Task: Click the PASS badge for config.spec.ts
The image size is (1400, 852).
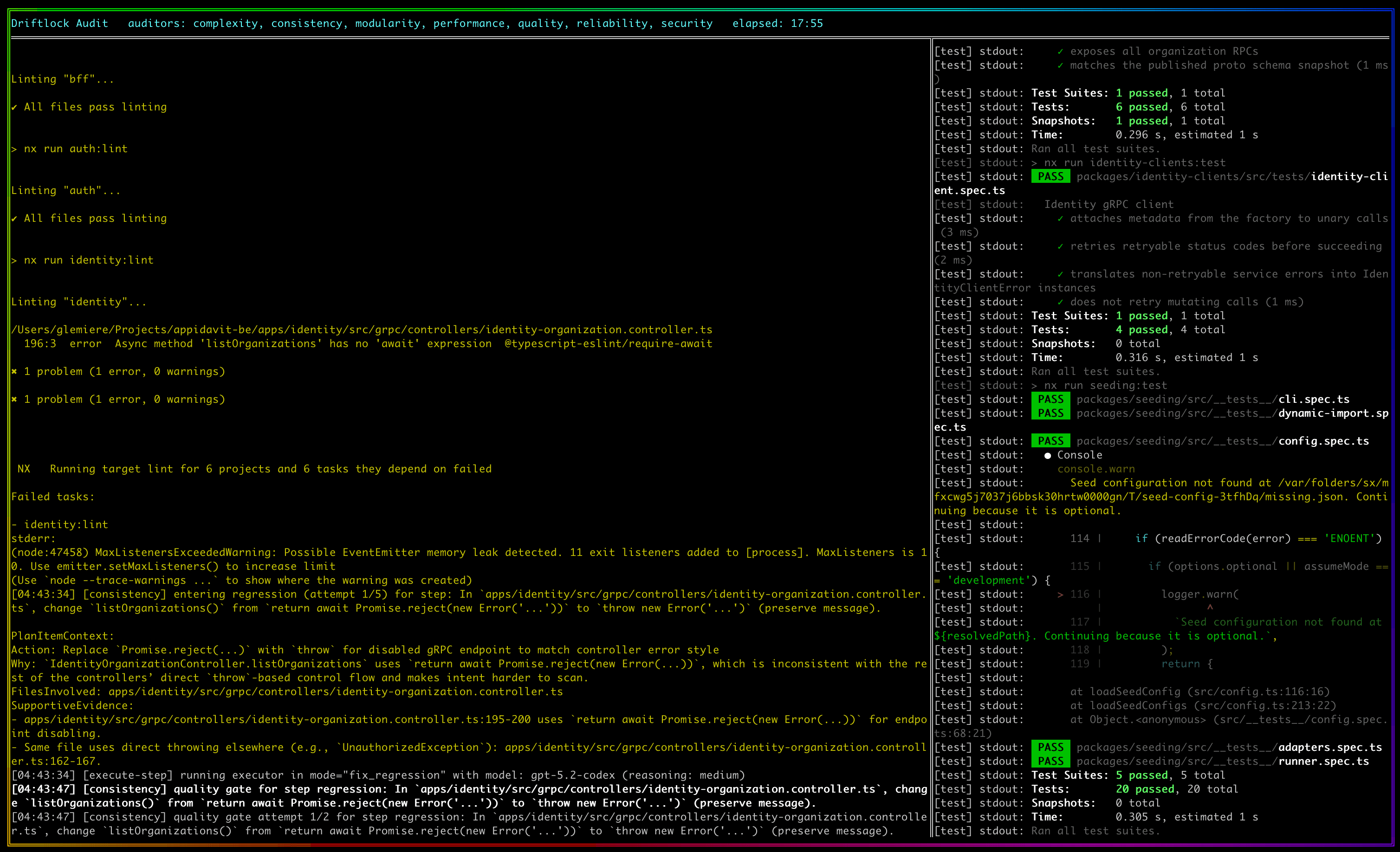Action: tap(1050, 441)
